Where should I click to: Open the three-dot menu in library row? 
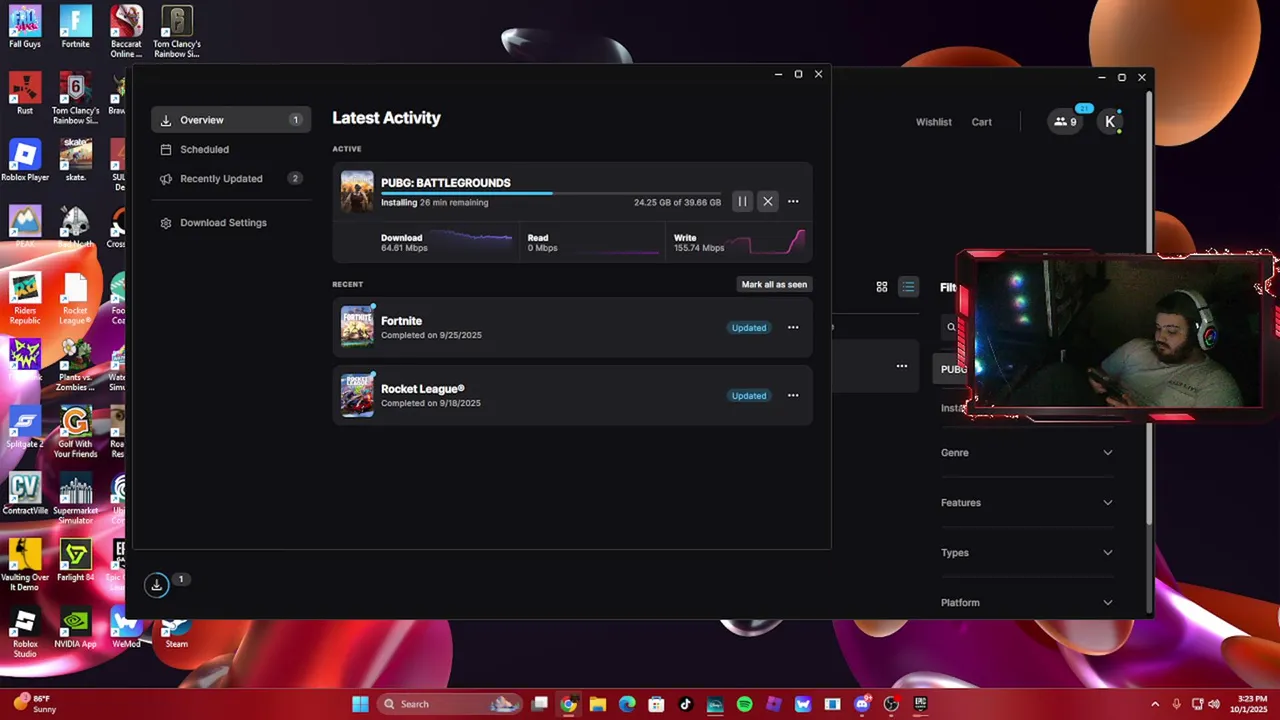[902, 366]
